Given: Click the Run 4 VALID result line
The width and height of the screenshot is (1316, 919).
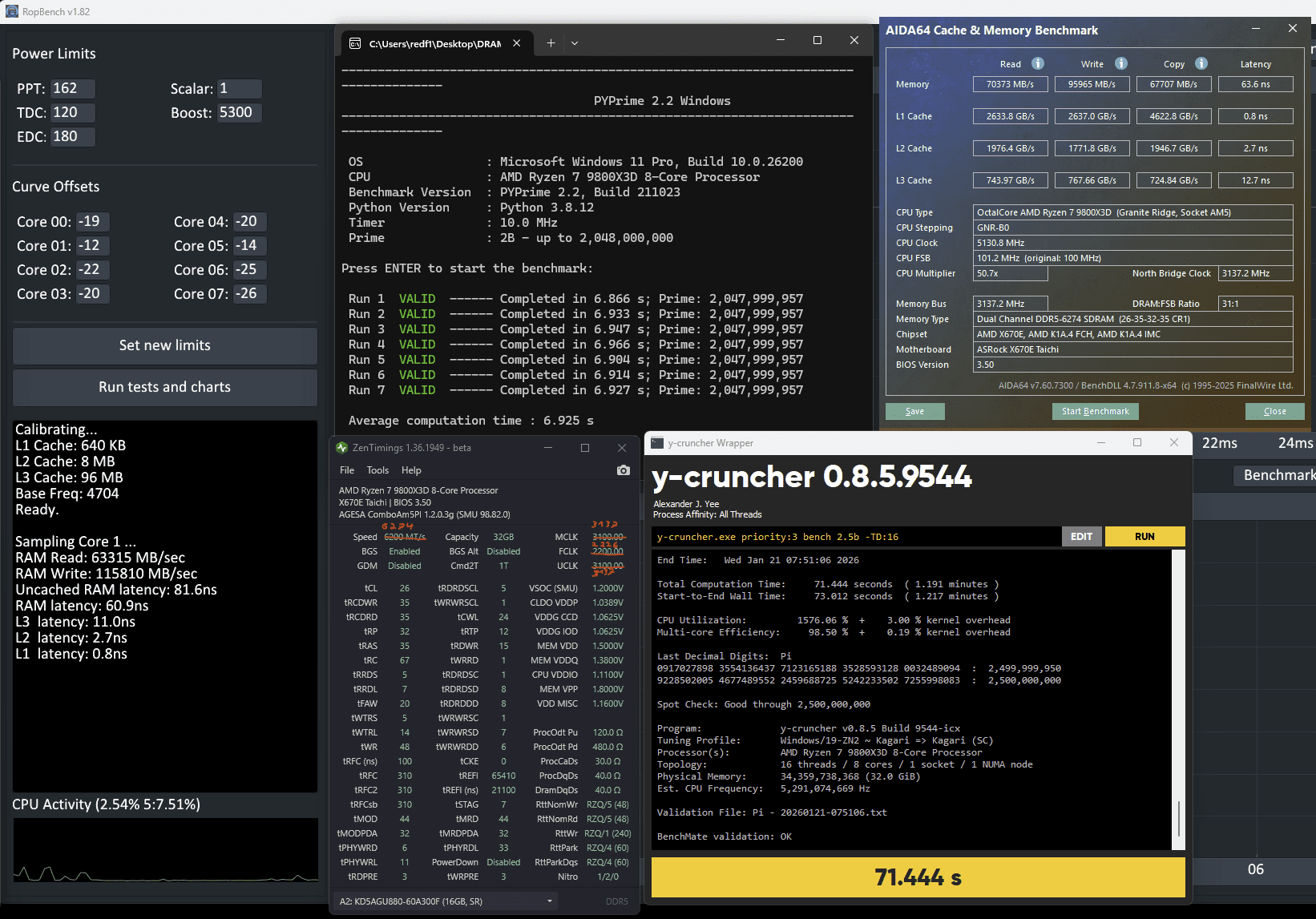Looking at the screenshot, I should click(575, 345).
